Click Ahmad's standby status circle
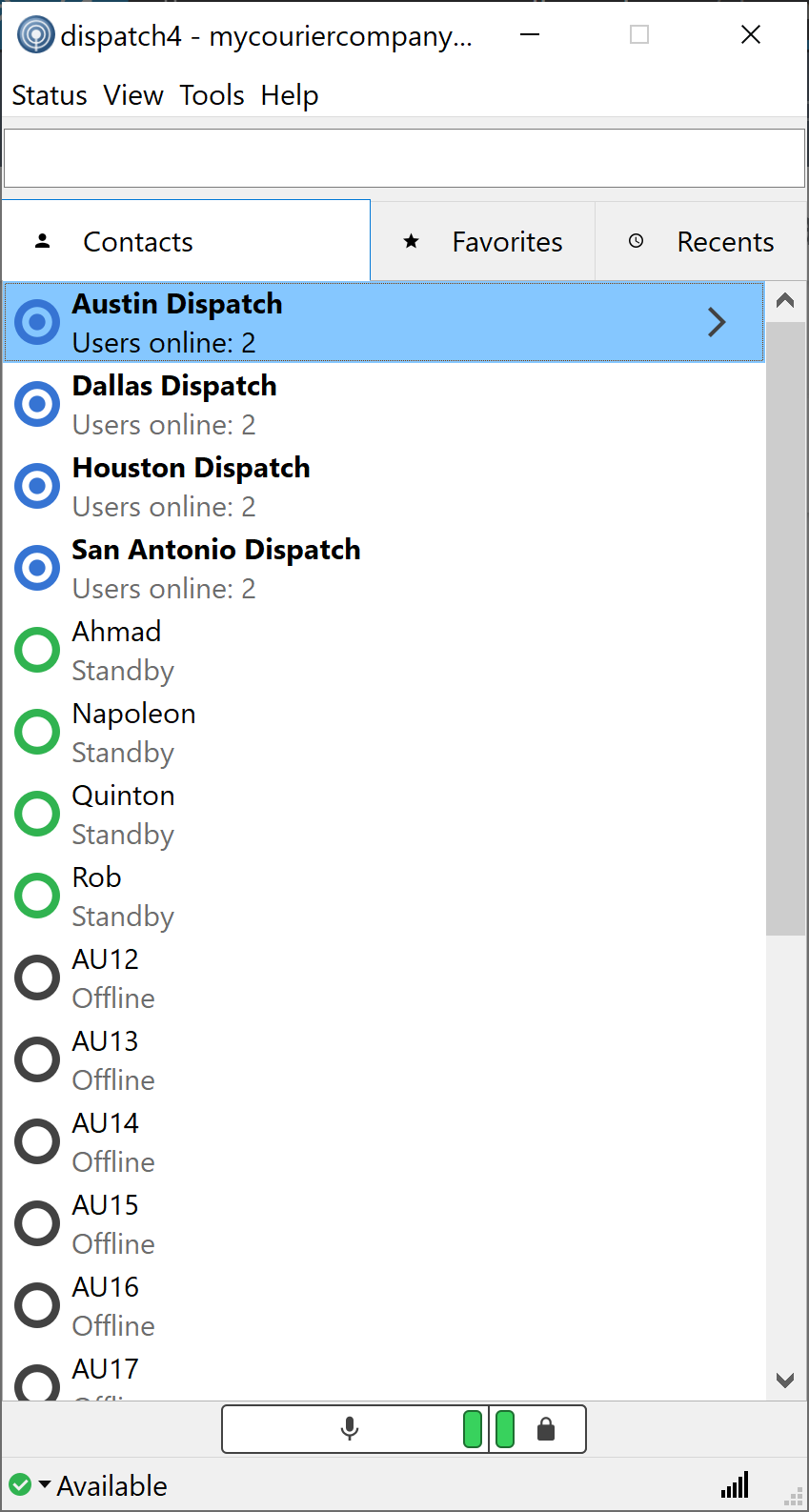 (36, 649)
